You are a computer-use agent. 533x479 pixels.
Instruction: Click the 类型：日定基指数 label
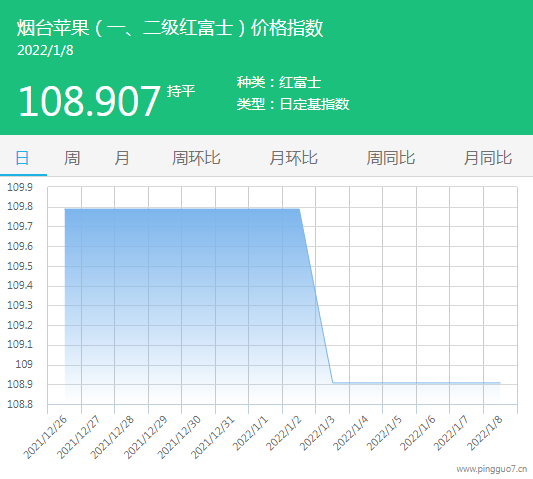[293, 104]
